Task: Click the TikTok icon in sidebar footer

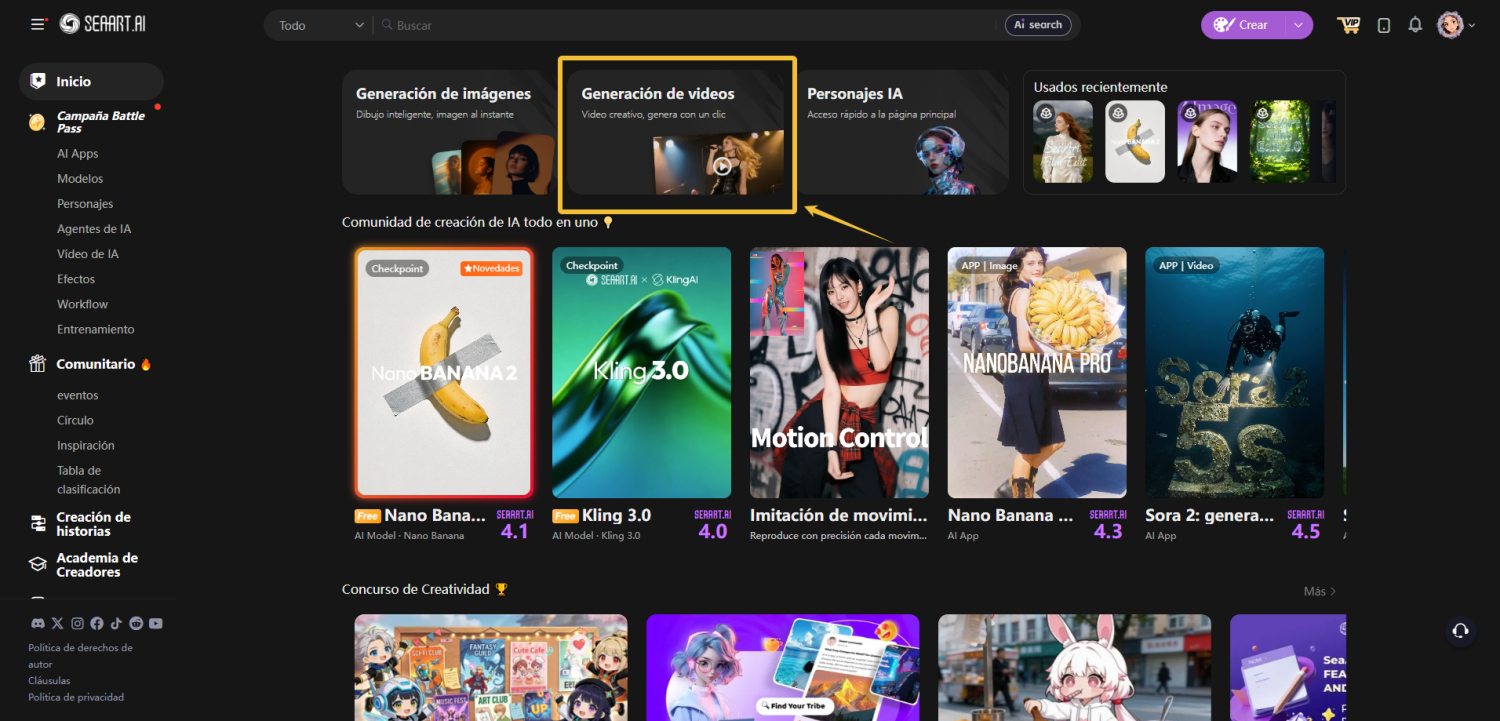Action: (116, 624)
